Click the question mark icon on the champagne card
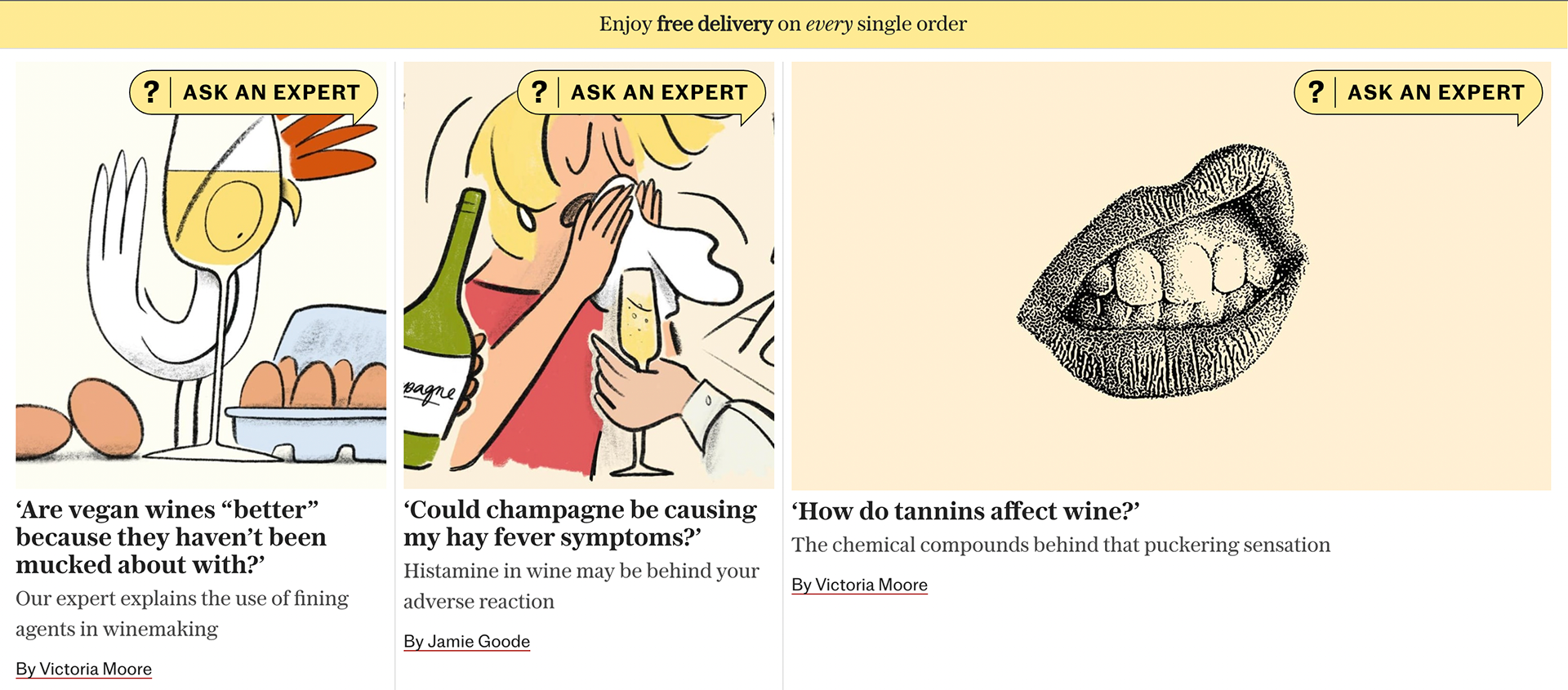1568x690 pixels. click(539, 92)
